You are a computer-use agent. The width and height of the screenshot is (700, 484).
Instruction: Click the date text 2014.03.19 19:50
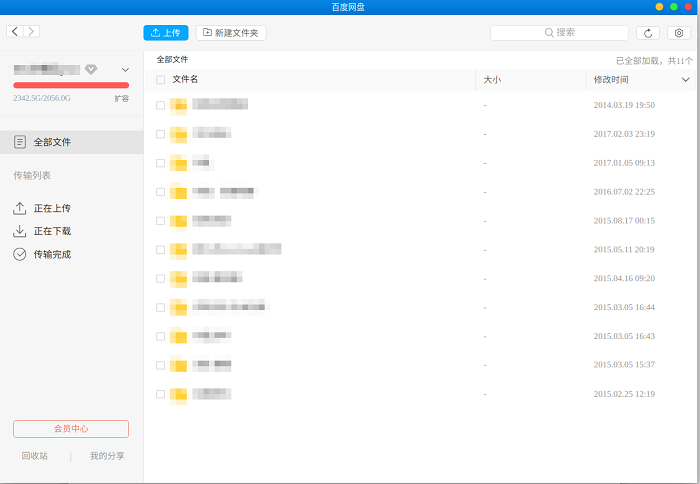click(x=624, y=105)
